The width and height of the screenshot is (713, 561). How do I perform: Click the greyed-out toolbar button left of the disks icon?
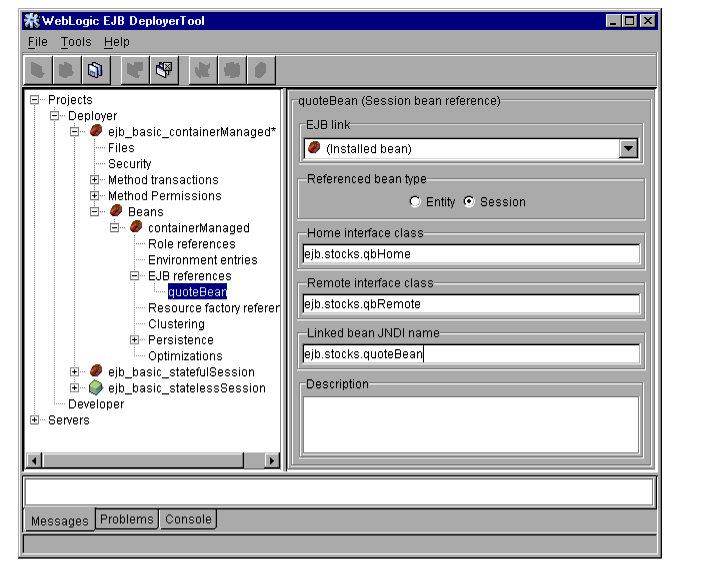click(x=66, y=70)
